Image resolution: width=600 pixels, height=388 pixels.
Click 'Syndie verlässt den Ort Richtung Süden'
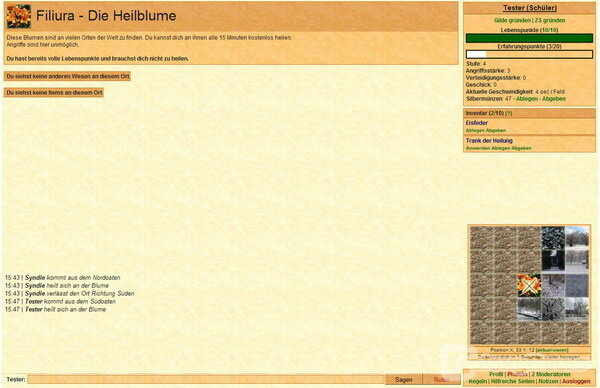[x=70, y=293]
